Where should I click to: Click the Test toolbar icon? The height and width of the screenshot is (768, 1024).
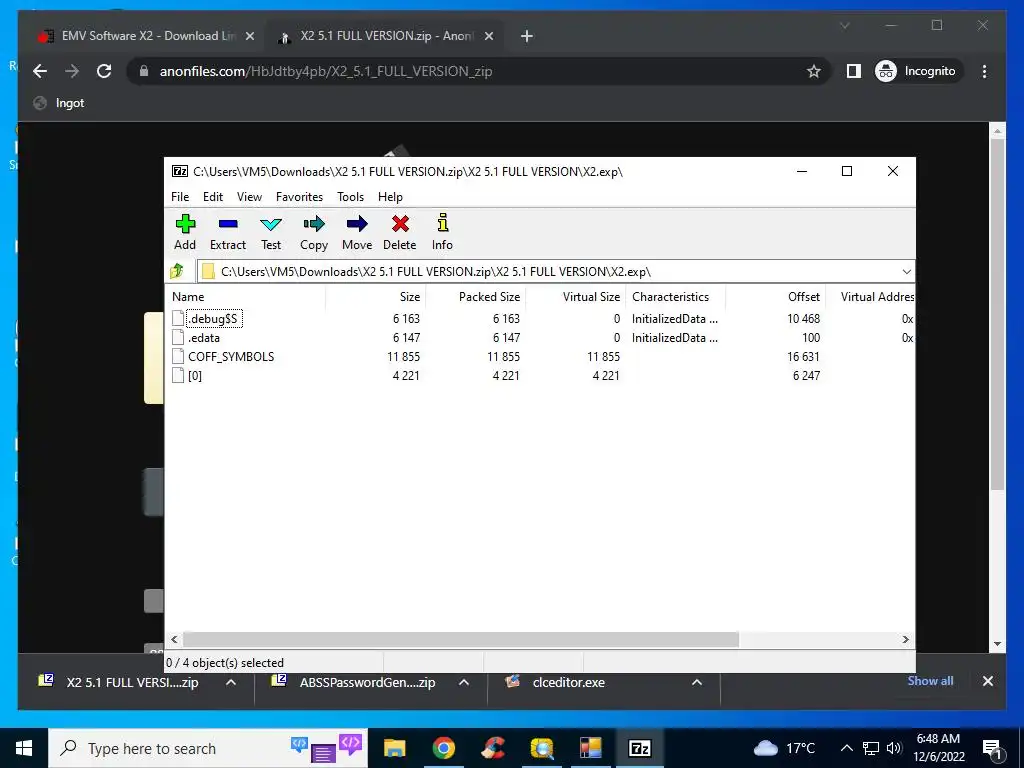(271, 232)
